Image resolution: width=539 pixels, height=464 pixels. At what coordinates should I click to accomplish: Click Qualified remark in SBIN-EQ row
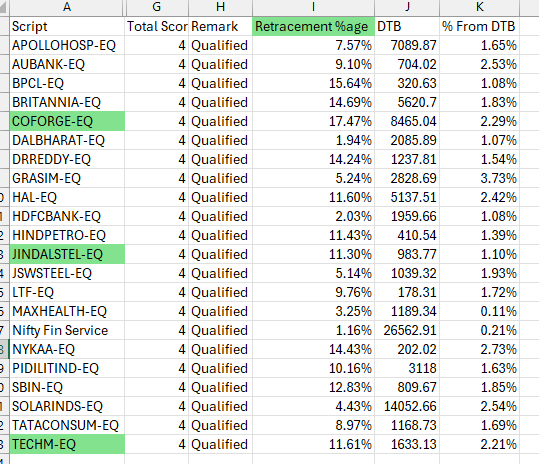click(220, 388)
